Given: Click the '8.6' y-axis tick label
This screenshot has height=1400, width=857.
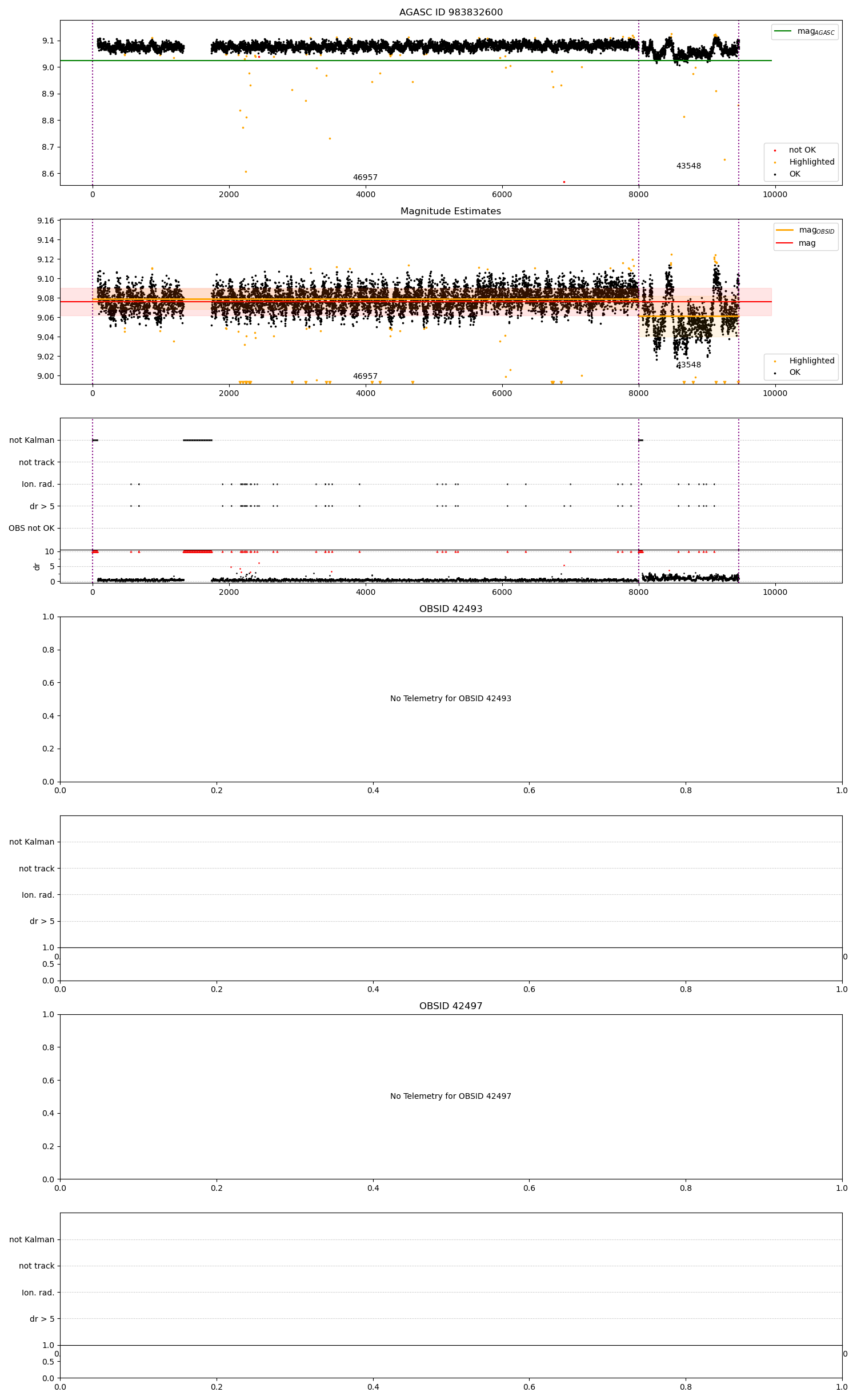Looking at the screenshot, I should point(48,174).
